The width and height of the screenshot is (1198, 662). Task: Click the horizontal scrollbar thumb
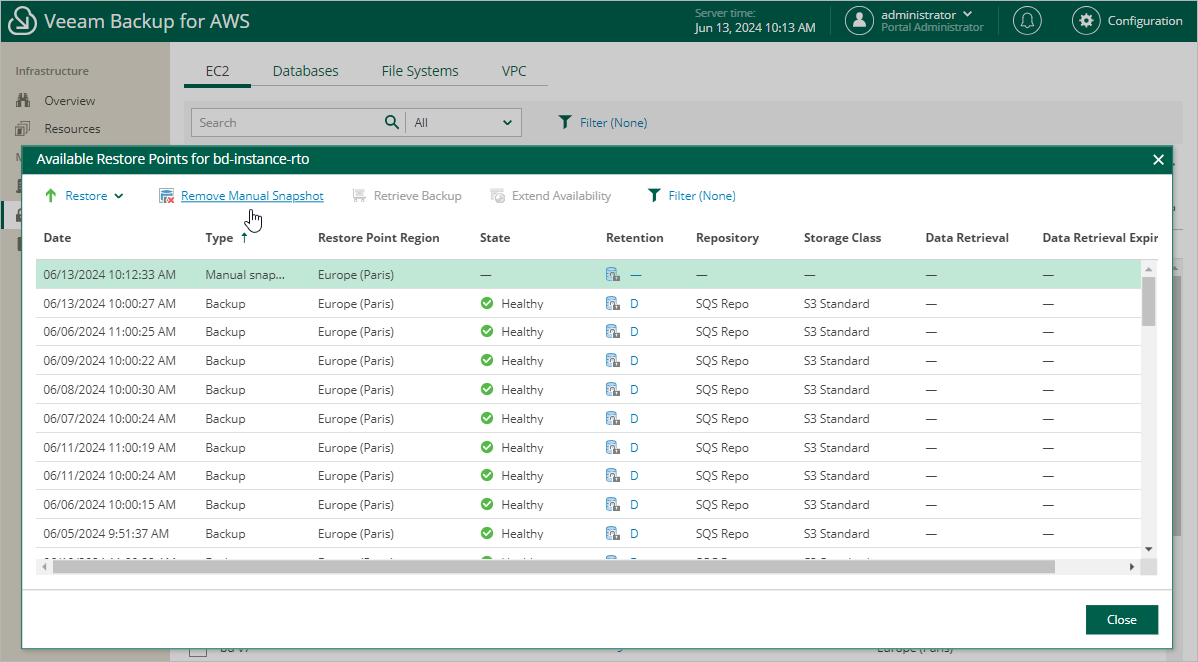(x=553, y=566)
